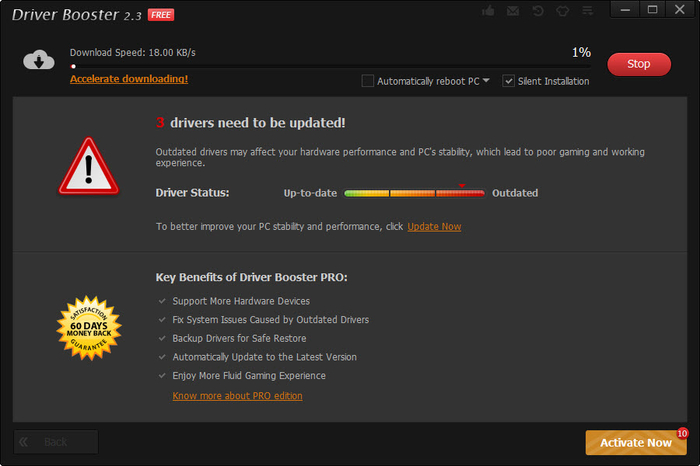This screenshot has height=466, width=700.
Task: Click 'Support More Hardware Devices' benefit
Action: point(241,301)
